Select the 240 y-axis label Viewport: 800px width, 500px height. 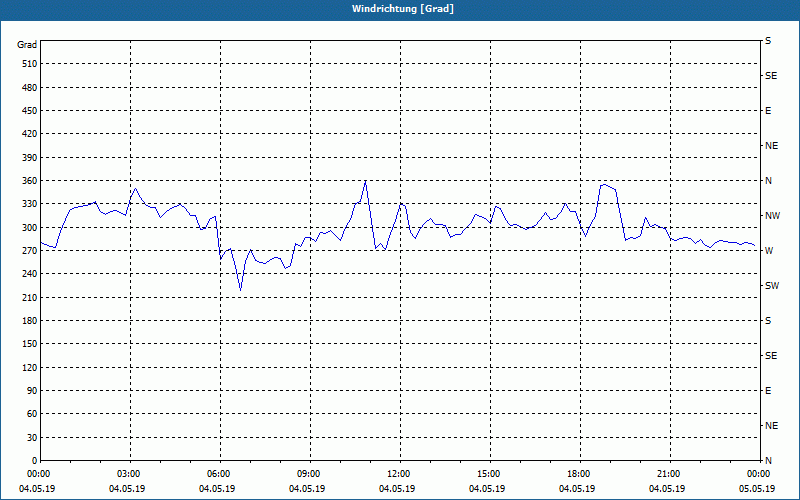[x=30, y=274]
